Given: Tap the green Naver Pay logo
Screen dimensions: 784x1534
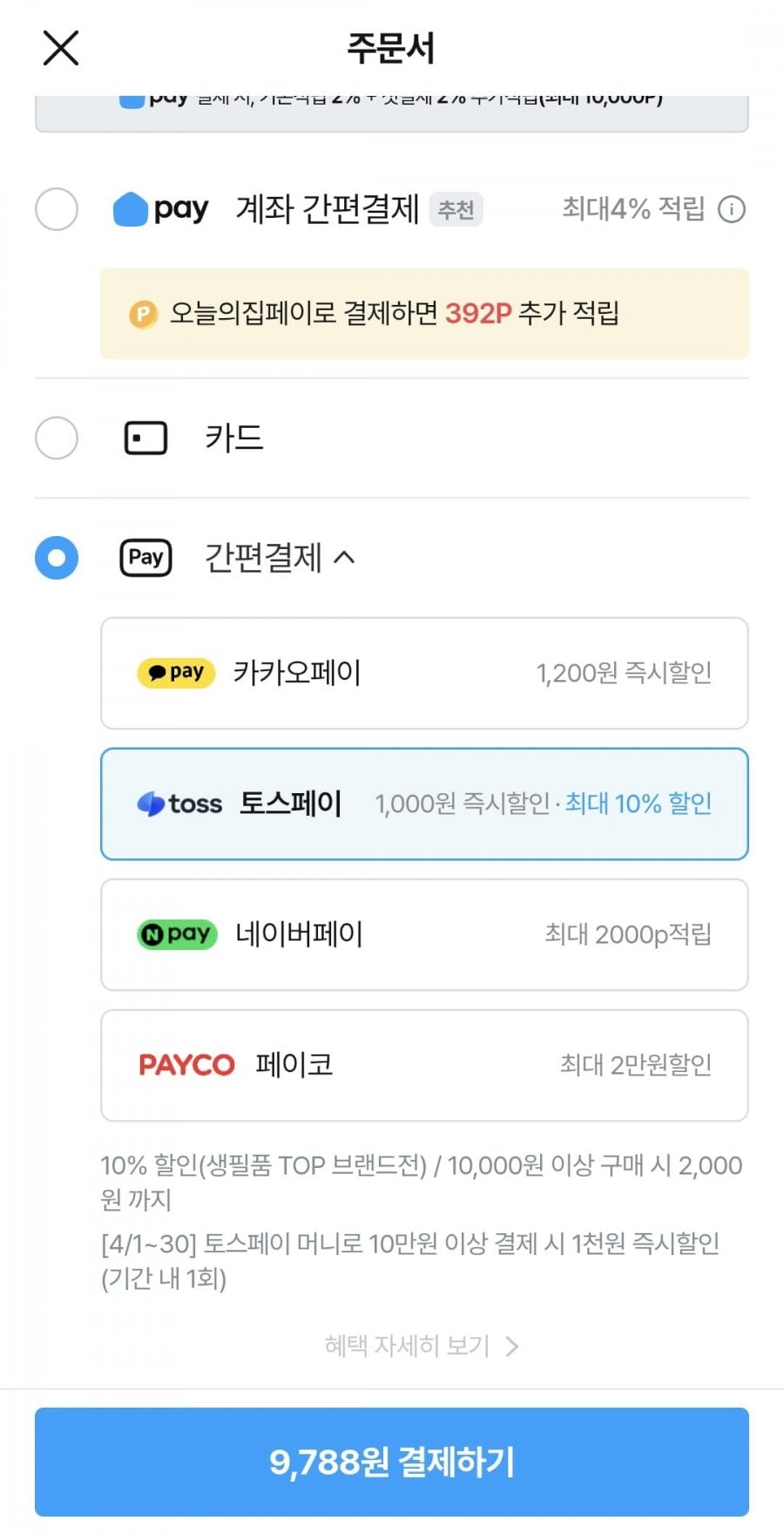Looking at the screenshot, I should [x=178, y=934].
